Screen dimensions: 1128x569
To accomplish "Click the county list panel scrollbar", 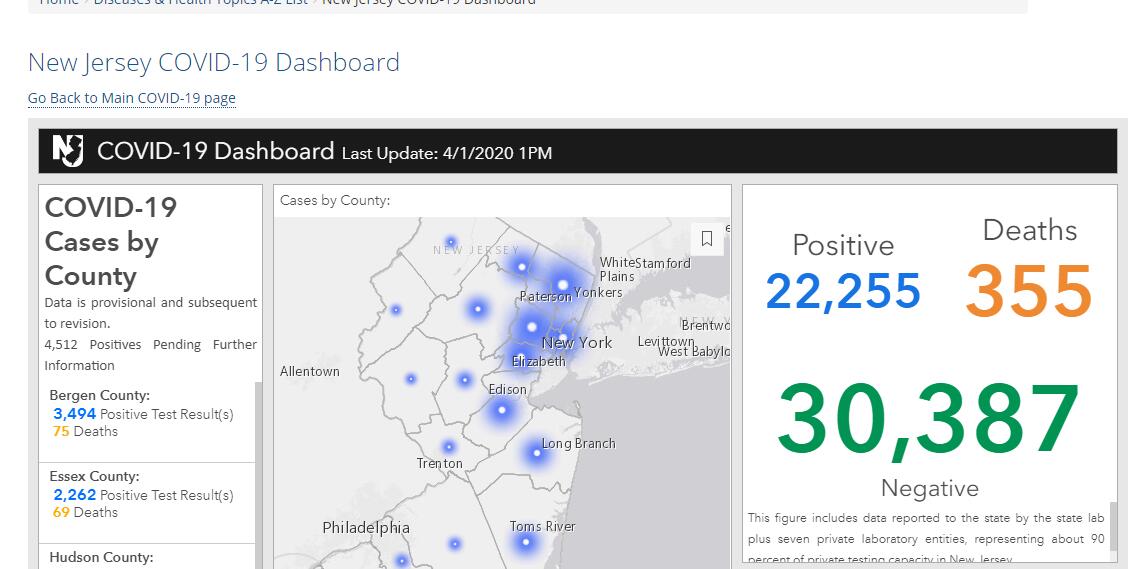I will [259, 475].
